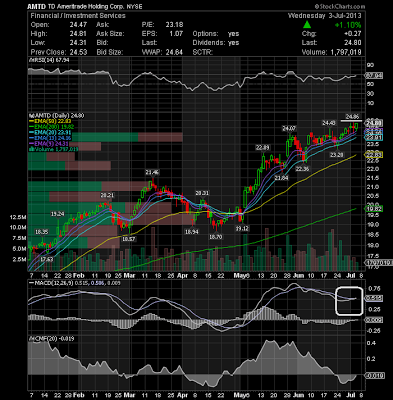Click the Prev Close value '24.53'

[x=78, y=52]
